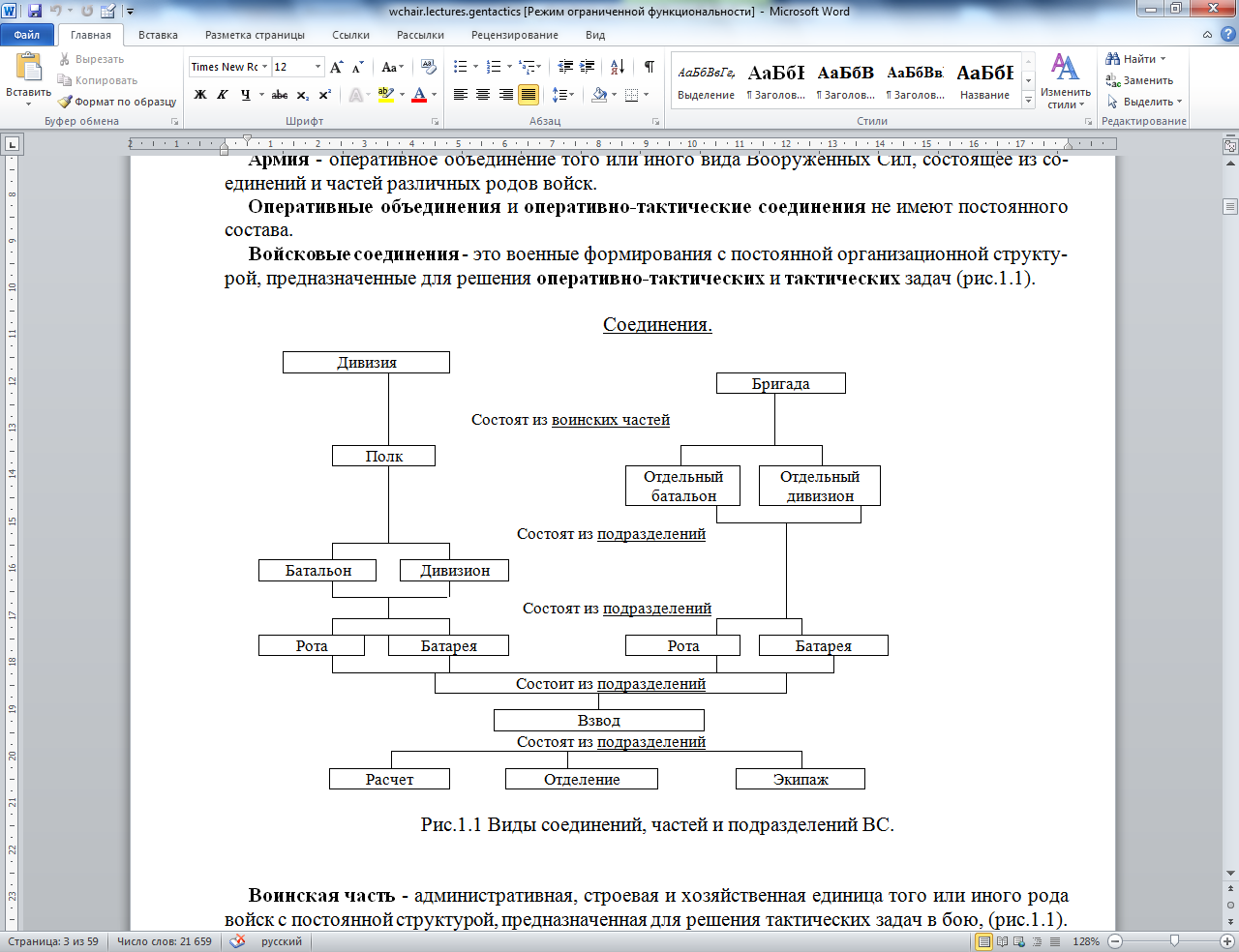
Task: Switch to outline view
Action: coord(1037,941)
